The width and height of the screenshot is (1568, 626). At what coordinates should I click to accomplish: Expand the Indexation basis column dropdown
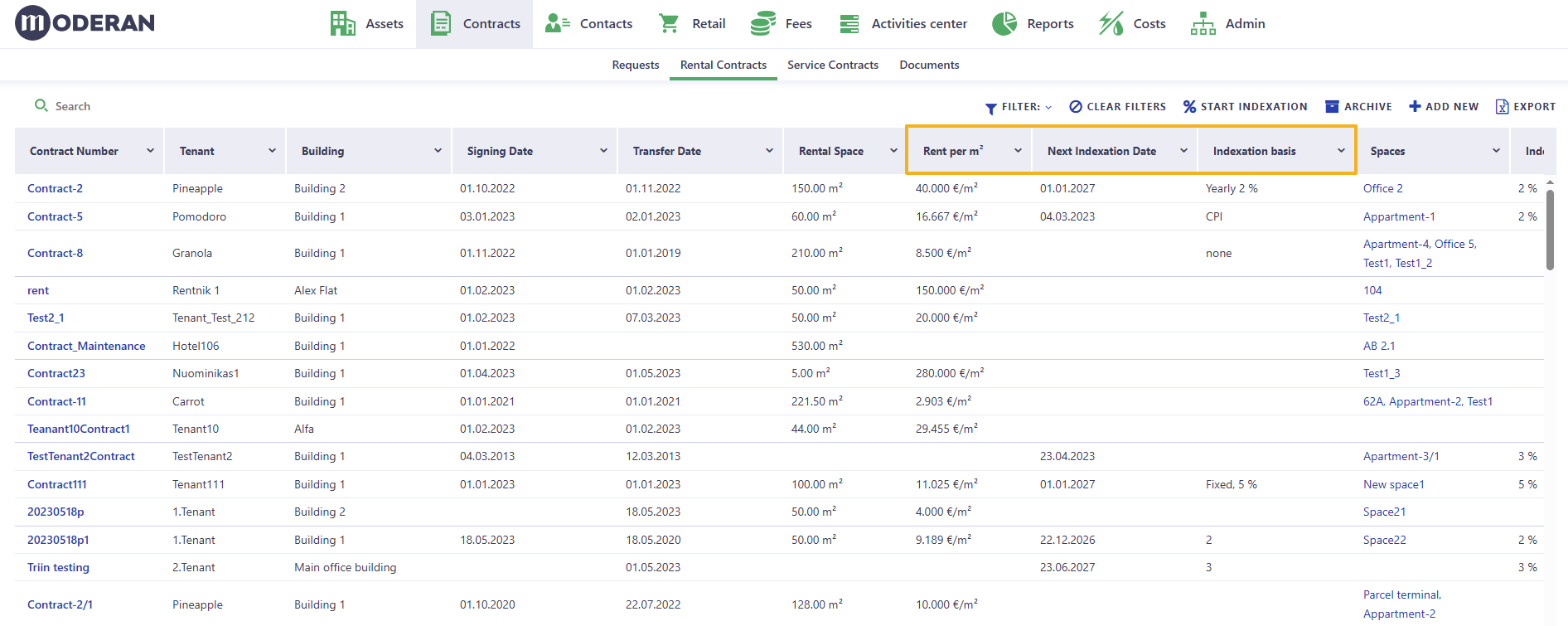[1341, 150]
